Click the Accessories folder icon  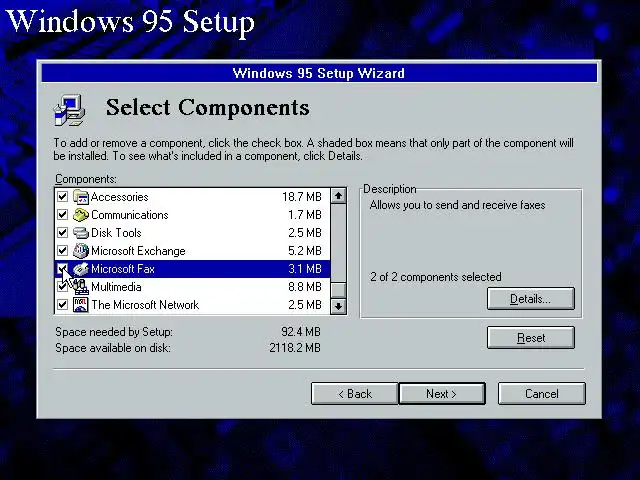click(x=81, y=197)
